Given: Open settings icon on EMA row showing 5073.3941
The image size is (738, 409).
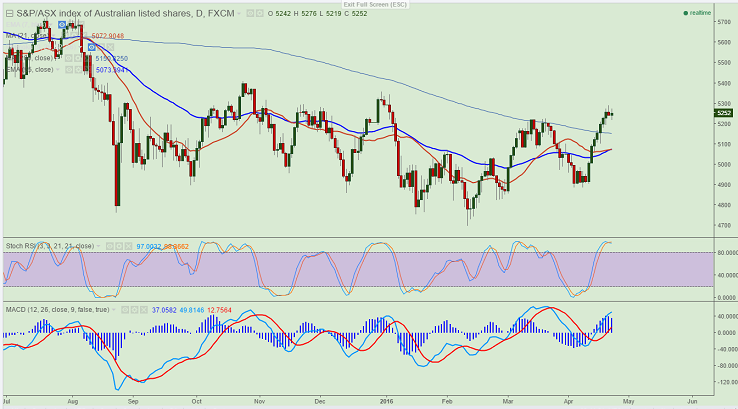Looking at the screenshot, I should [x=78, y=70].
